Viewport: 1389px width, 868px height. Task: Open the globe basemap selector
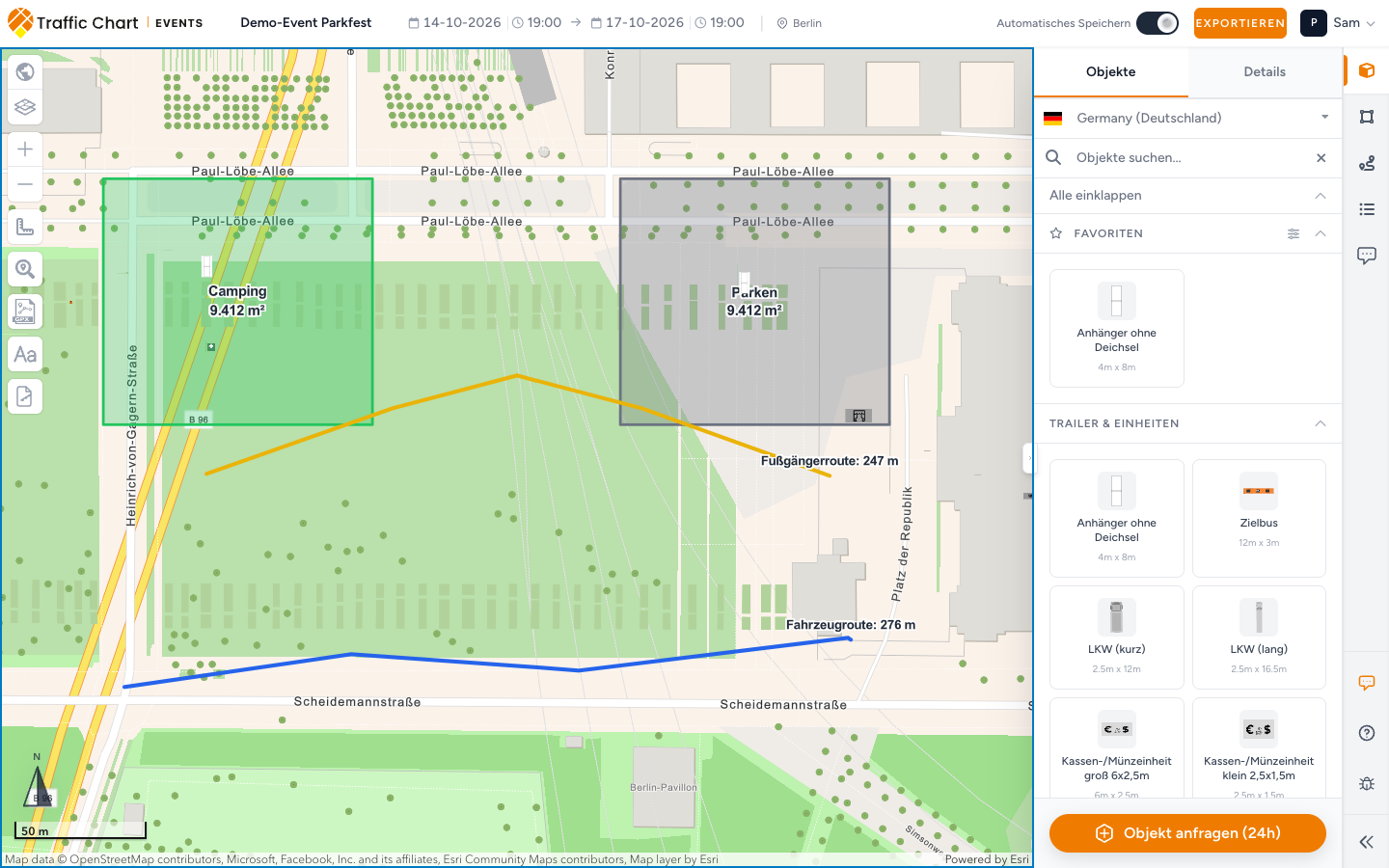[x=25, y=71]
